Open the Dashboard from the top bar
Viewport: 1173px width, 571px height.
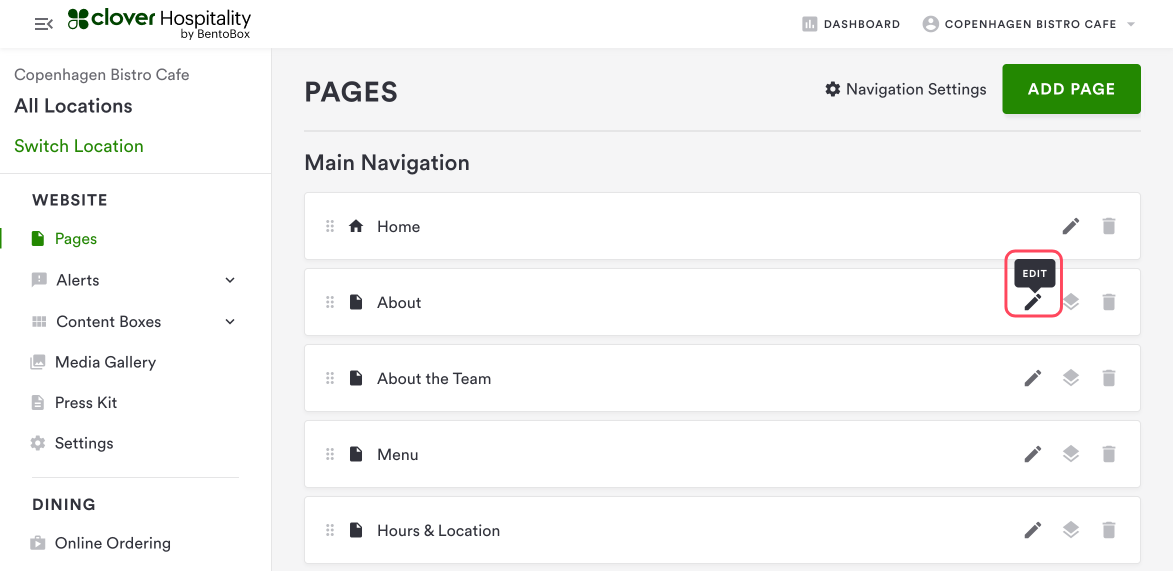[851, 24]
